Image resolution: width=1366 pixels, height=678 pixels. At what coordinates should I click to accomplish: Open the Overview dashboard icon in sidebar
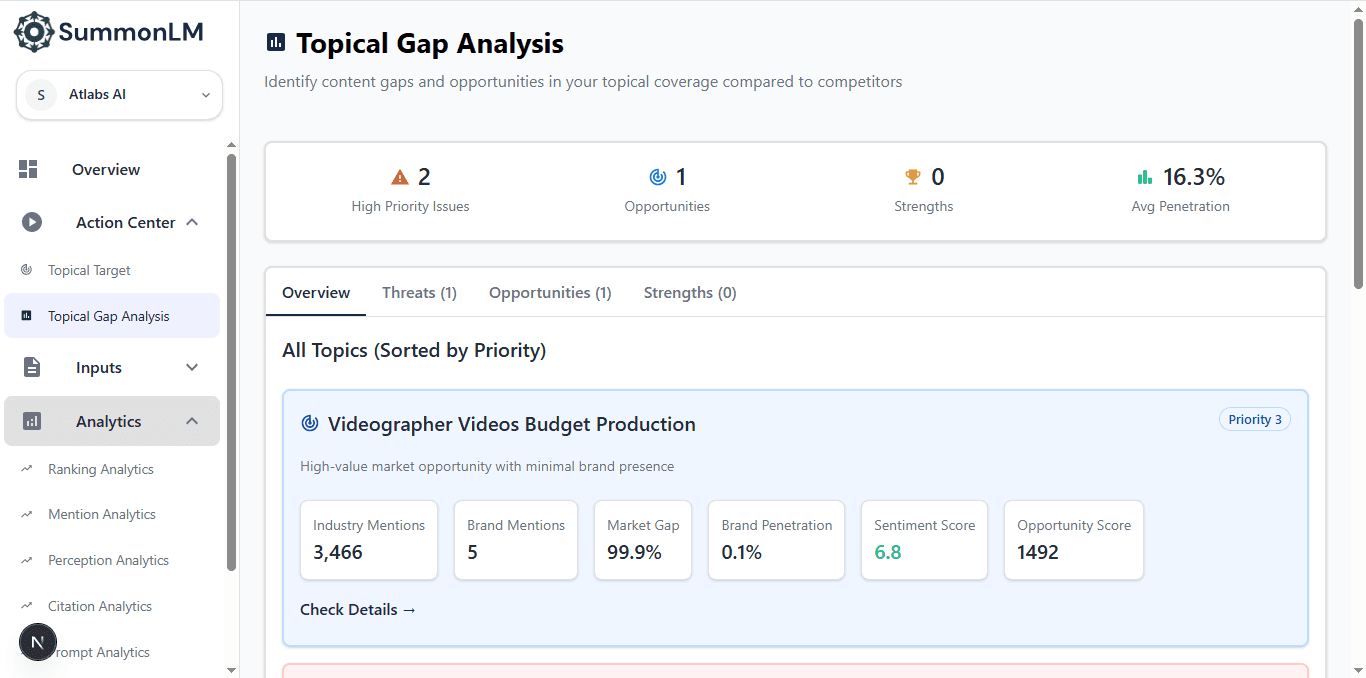click(28, 169)
